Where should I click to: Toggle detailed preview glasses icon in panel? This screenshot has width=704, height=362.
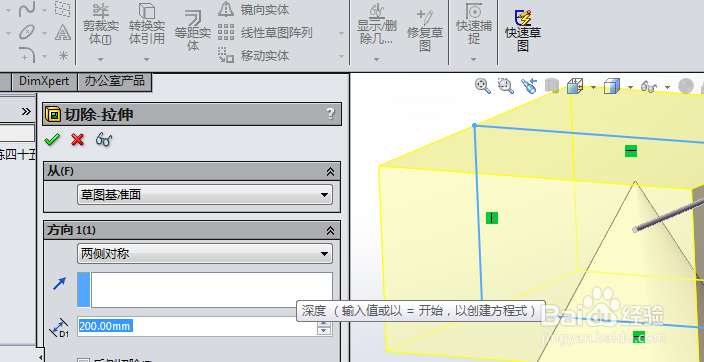pos(104,140)
